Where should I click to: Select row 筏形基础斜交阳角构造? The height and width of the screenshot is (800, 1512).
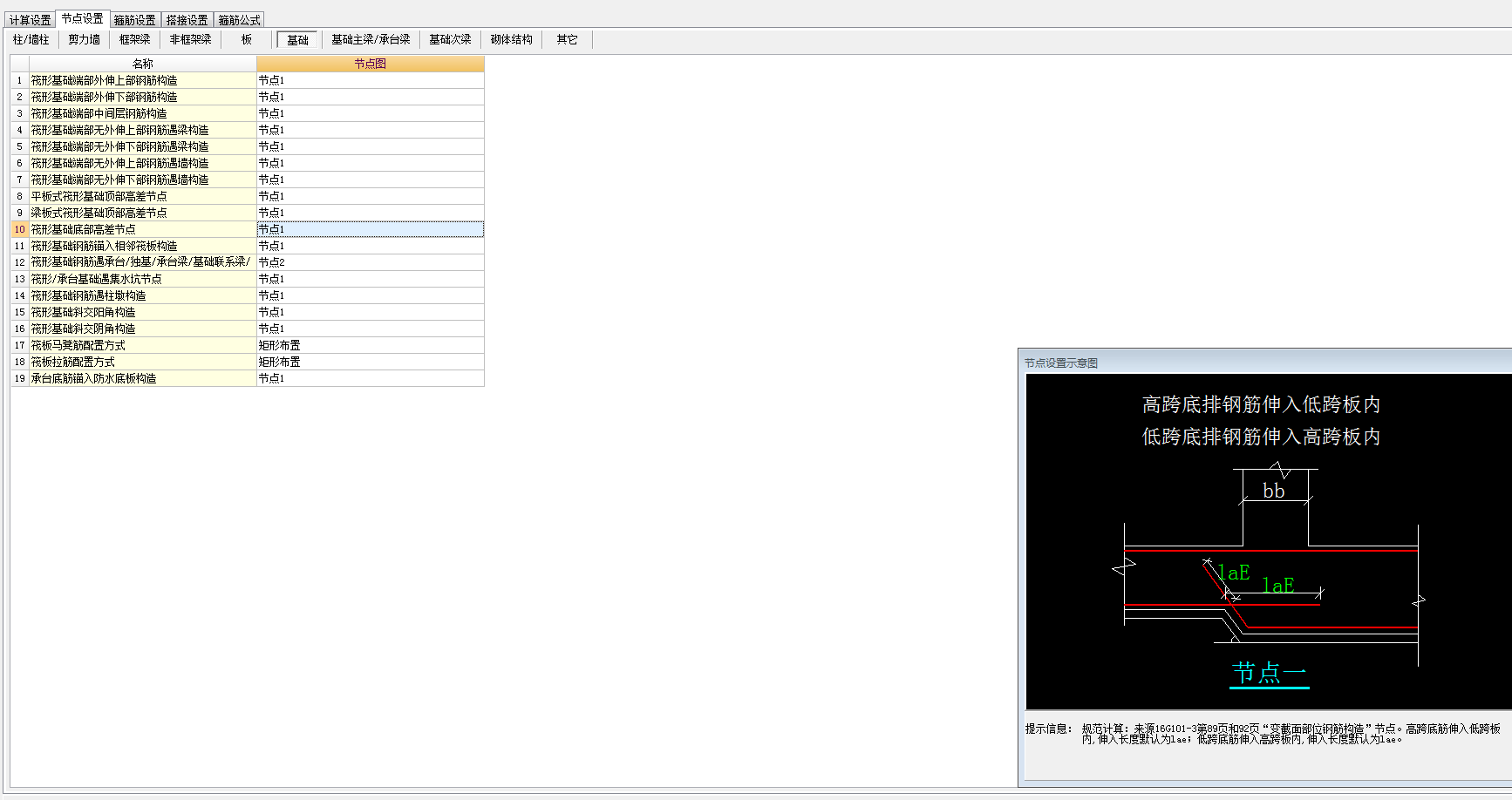coord(143,312)
